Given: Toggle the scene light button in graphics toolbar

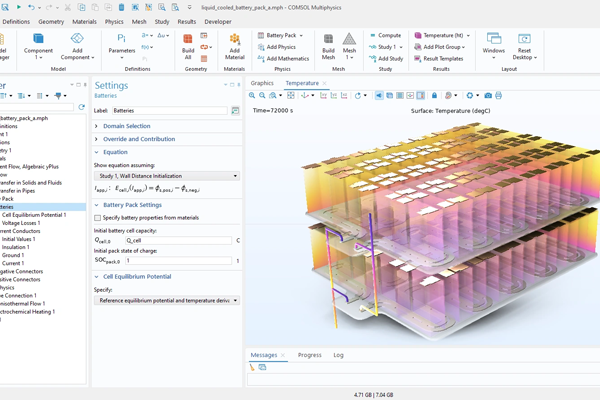Looking at the screenshot, I should click(x=379, y=95).
